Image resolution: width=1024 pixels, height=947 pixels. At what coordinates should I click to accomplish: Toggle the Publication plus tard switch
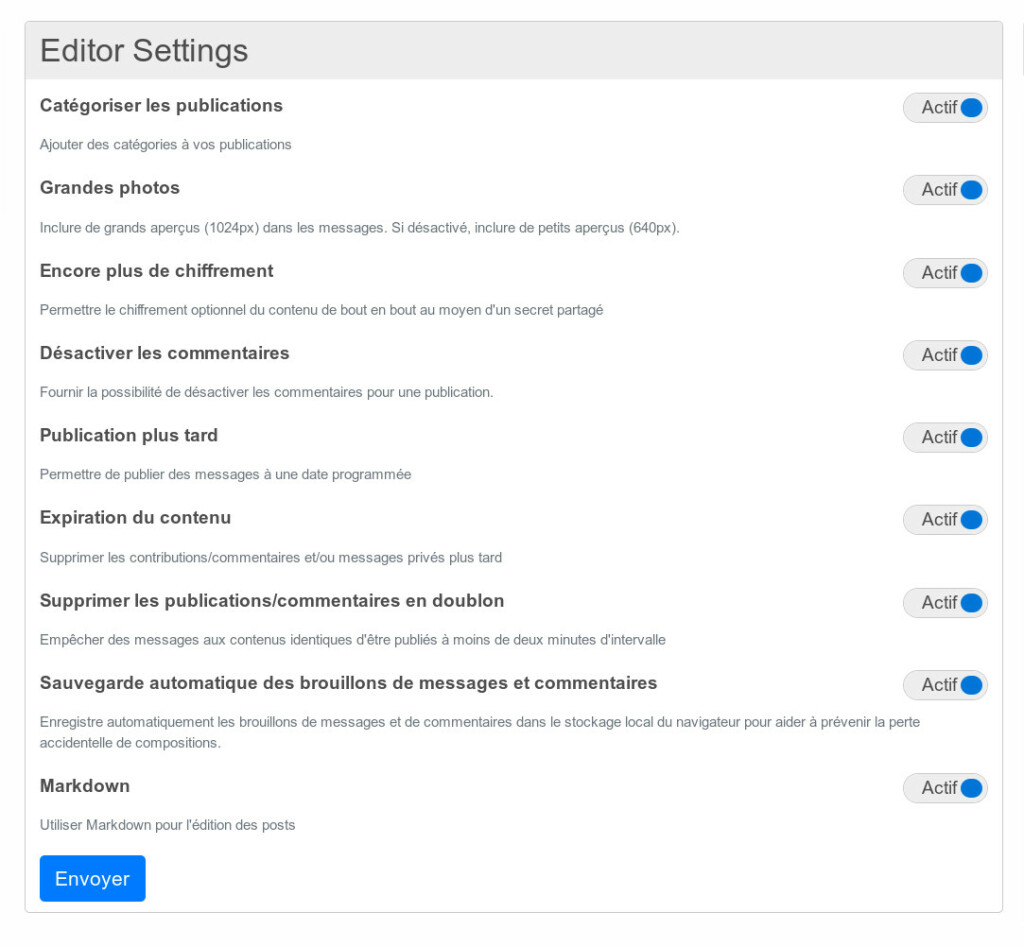point(945,438)
